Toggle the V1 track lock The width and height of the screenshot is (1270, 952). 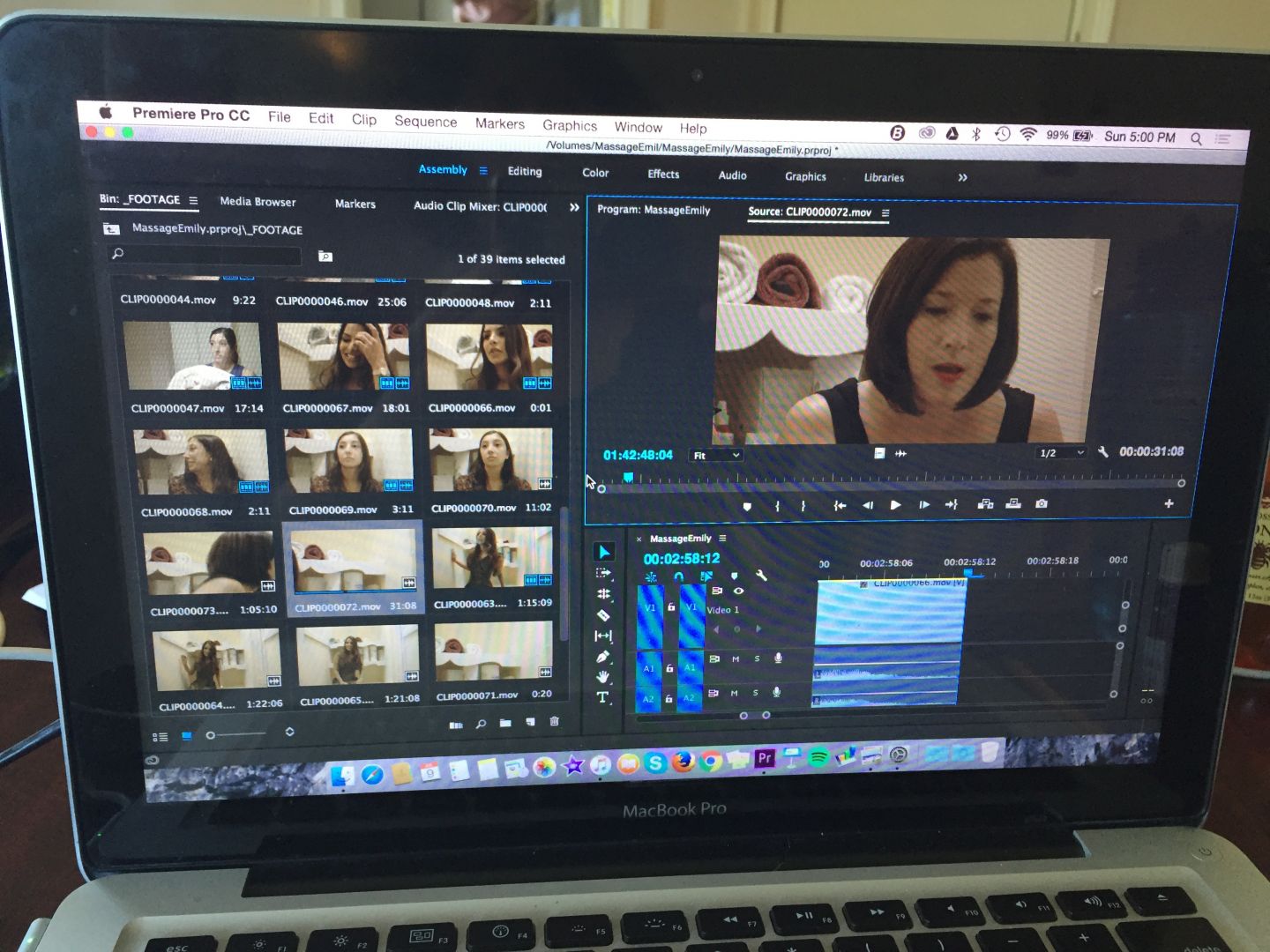pyautogui.click(x=671, y=607)
